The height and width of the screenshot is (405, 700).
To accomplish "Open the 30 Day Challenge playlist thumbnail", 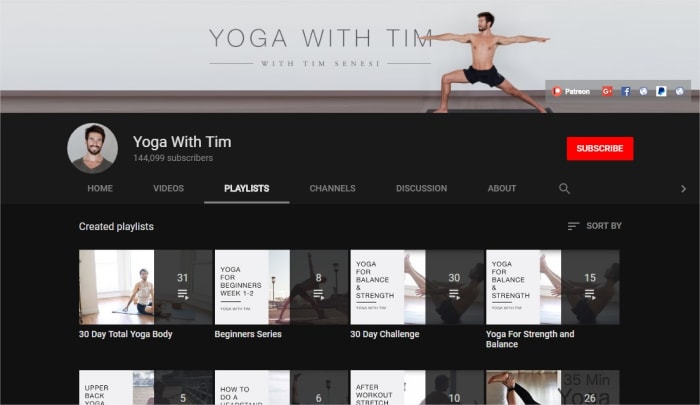I will point(417,287).
